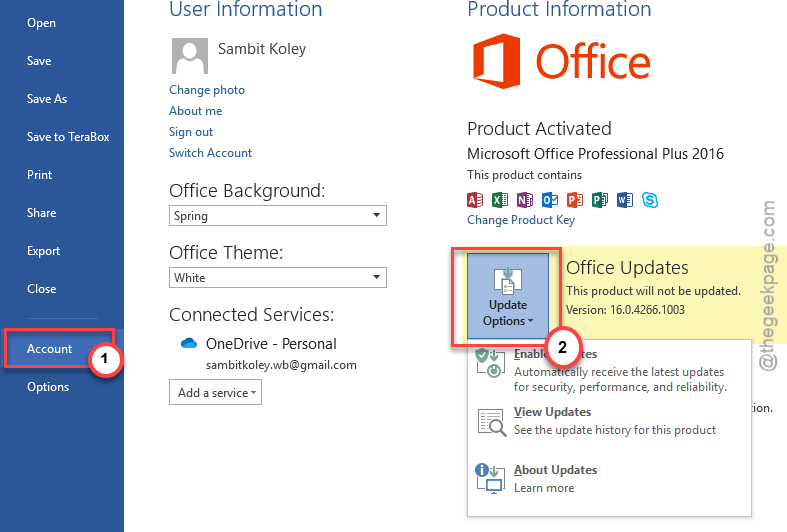Click the Access app icon
The height and width of the screenshot is (532, 787).
475,200
